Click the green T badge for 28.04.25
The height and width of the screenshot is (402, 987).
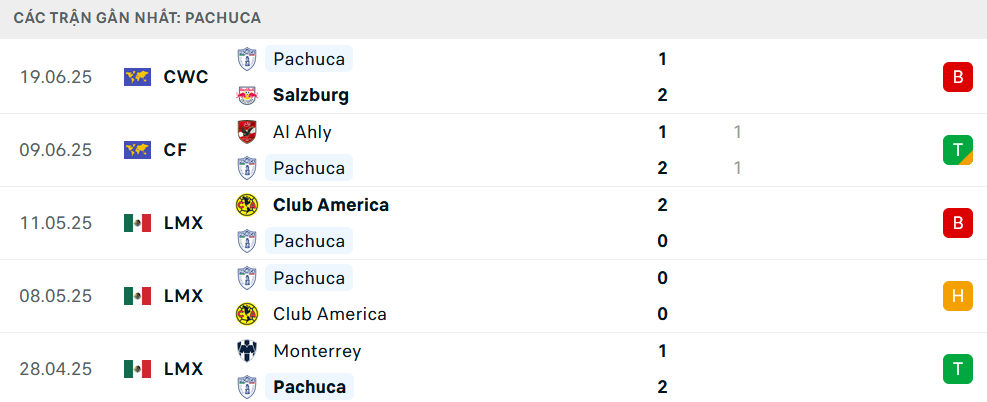(957, 369)
